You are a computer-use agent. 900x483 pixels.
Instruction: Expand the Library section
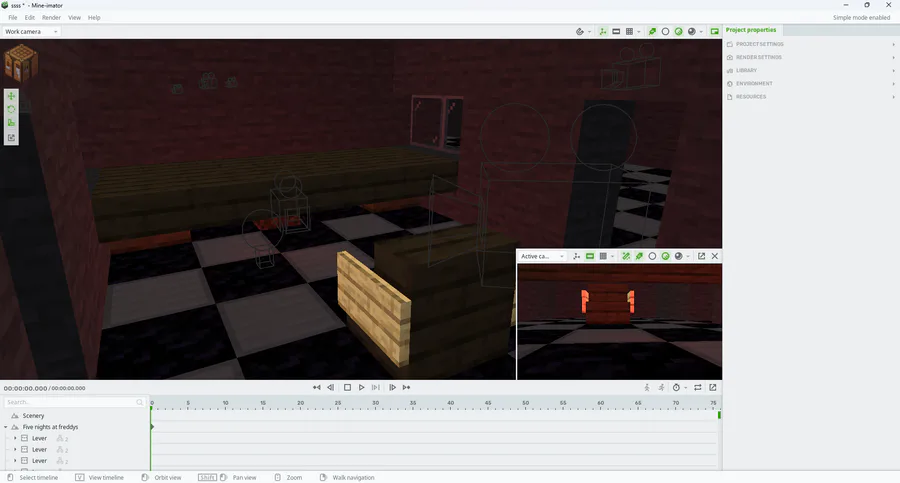pyautogui.click(x=810, y=71)
